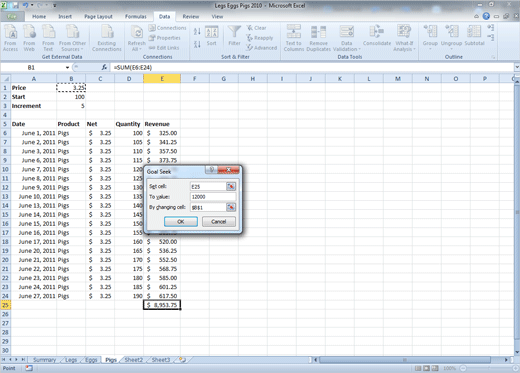Select the Price cell B1

click(71, 88)
